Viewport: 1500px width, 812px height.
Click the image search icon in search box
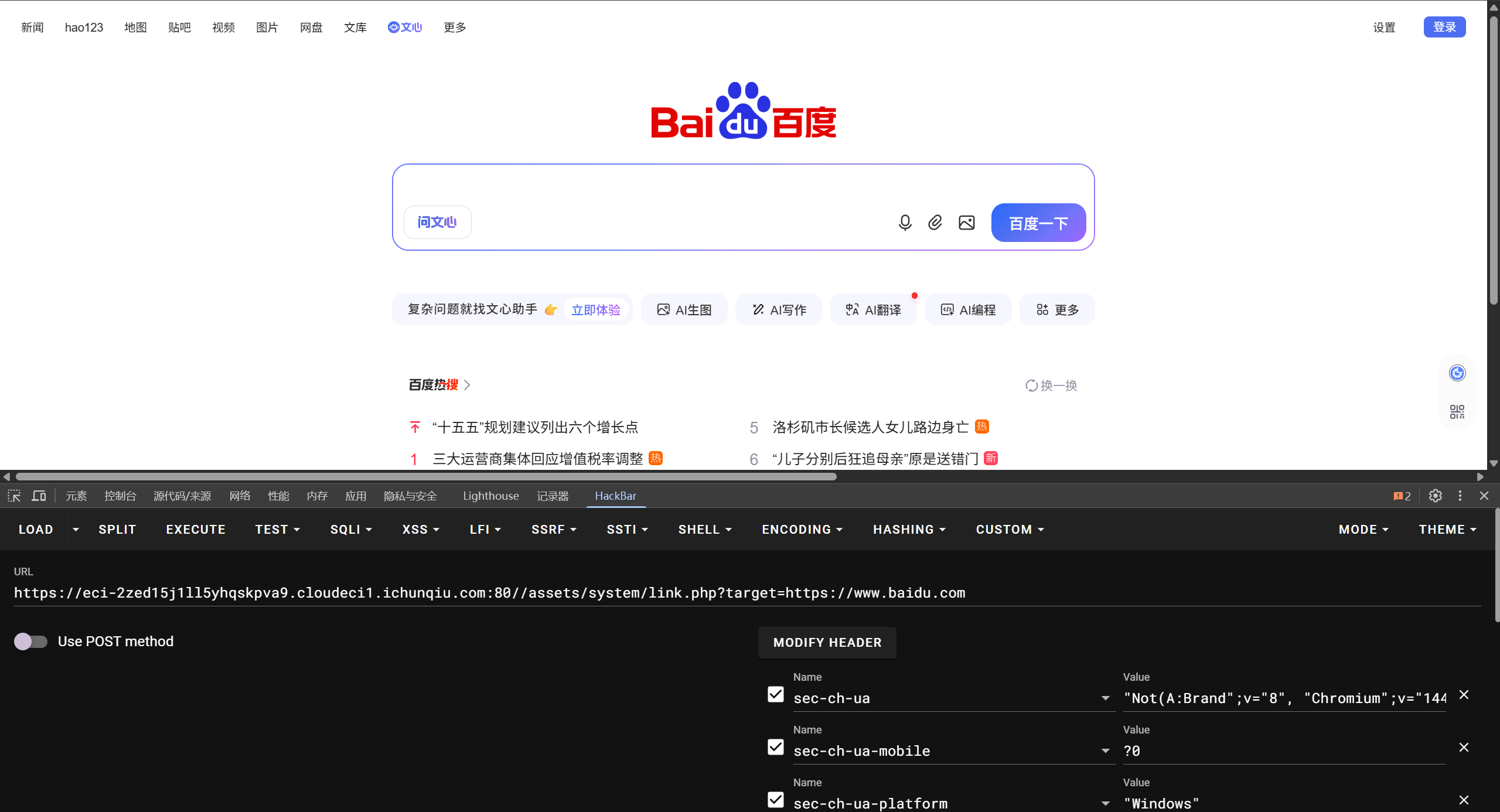click(967, 223)
